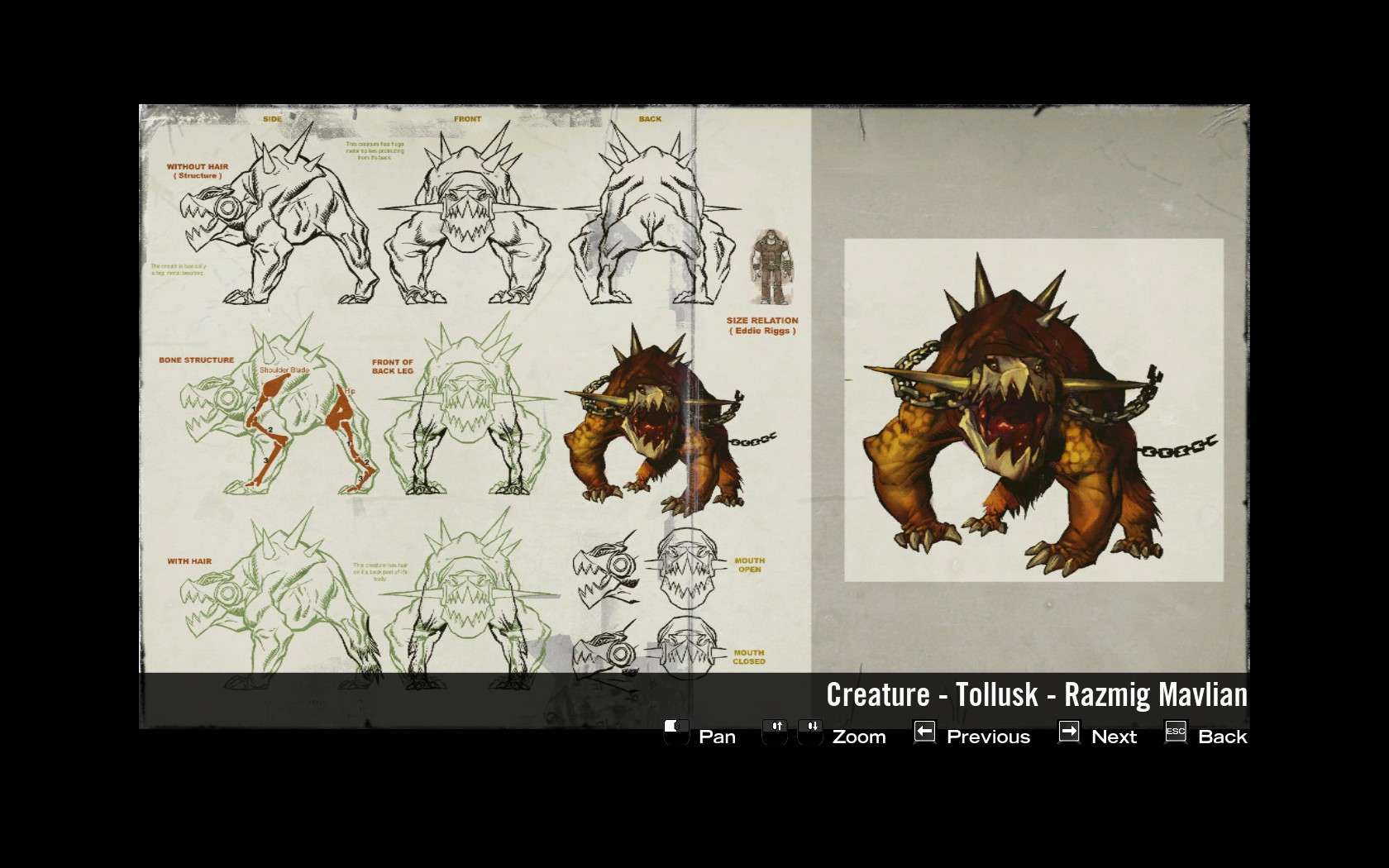Click the "Shoulder Blade" annotation

(x=284, y=370)
